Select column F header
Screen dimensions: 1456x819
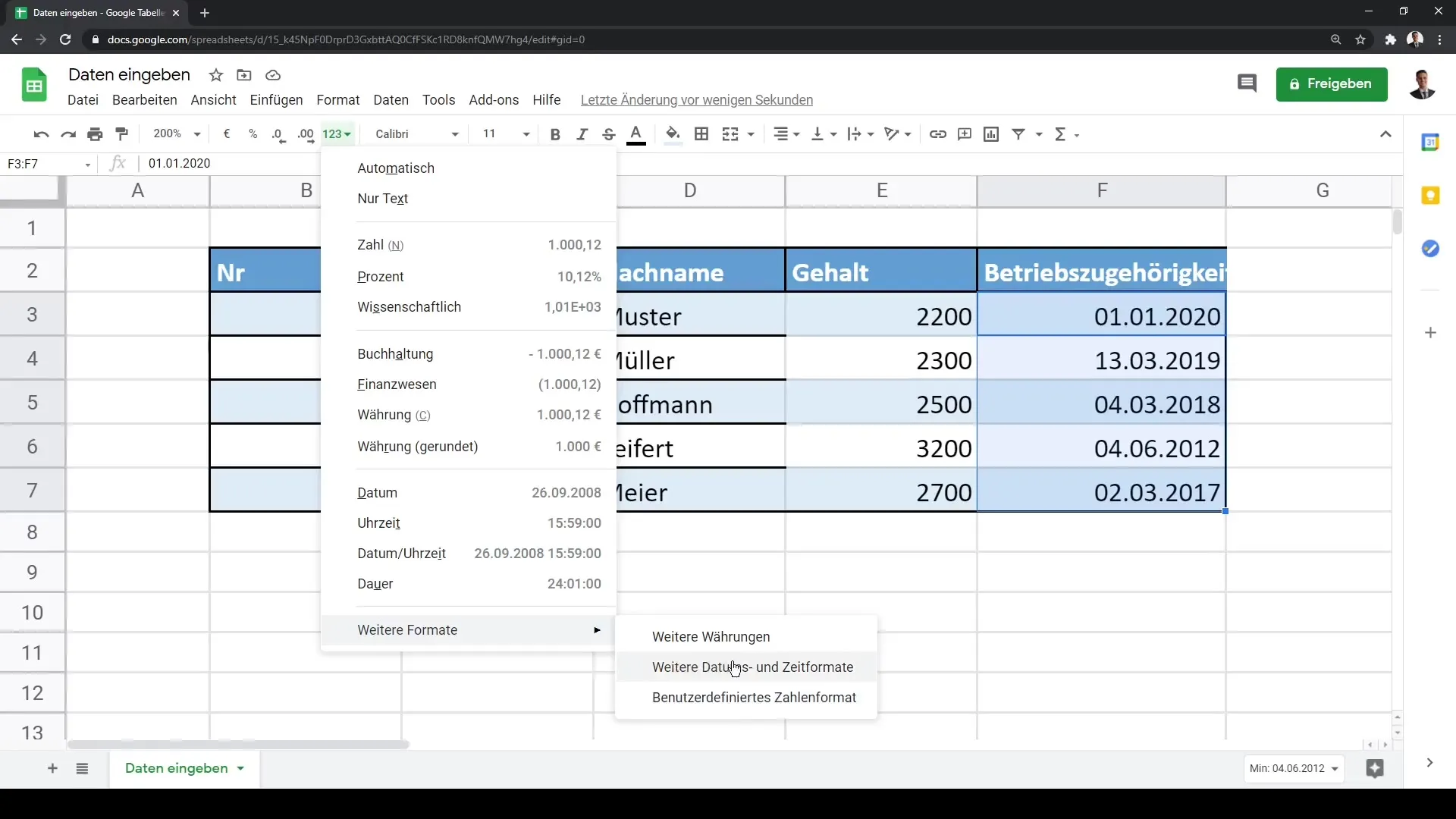pos(1101,190)
